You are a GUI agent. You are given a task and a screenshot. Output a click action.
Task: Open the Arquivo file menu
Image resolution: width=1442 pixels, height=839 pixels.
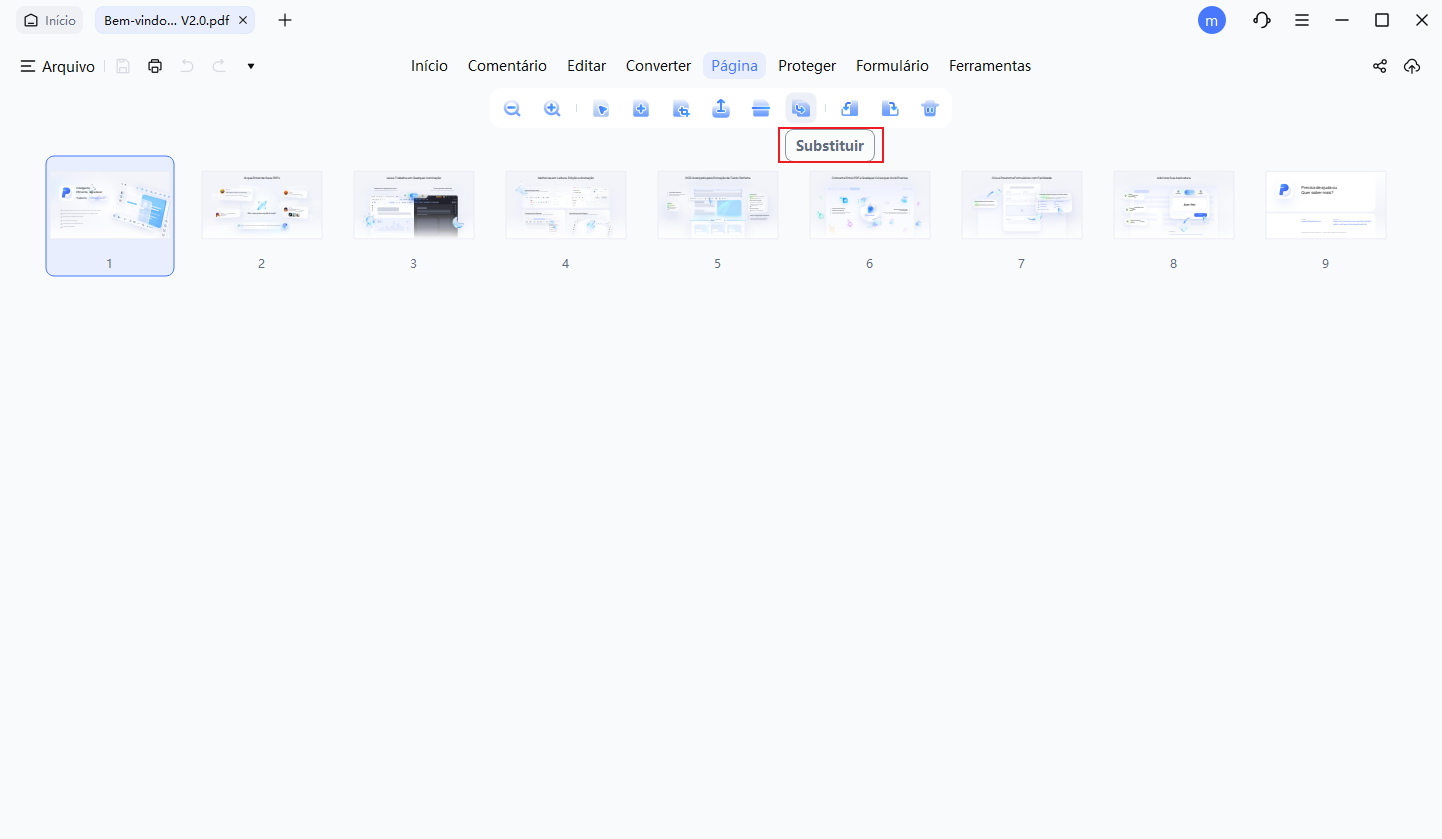coord(58,66)
